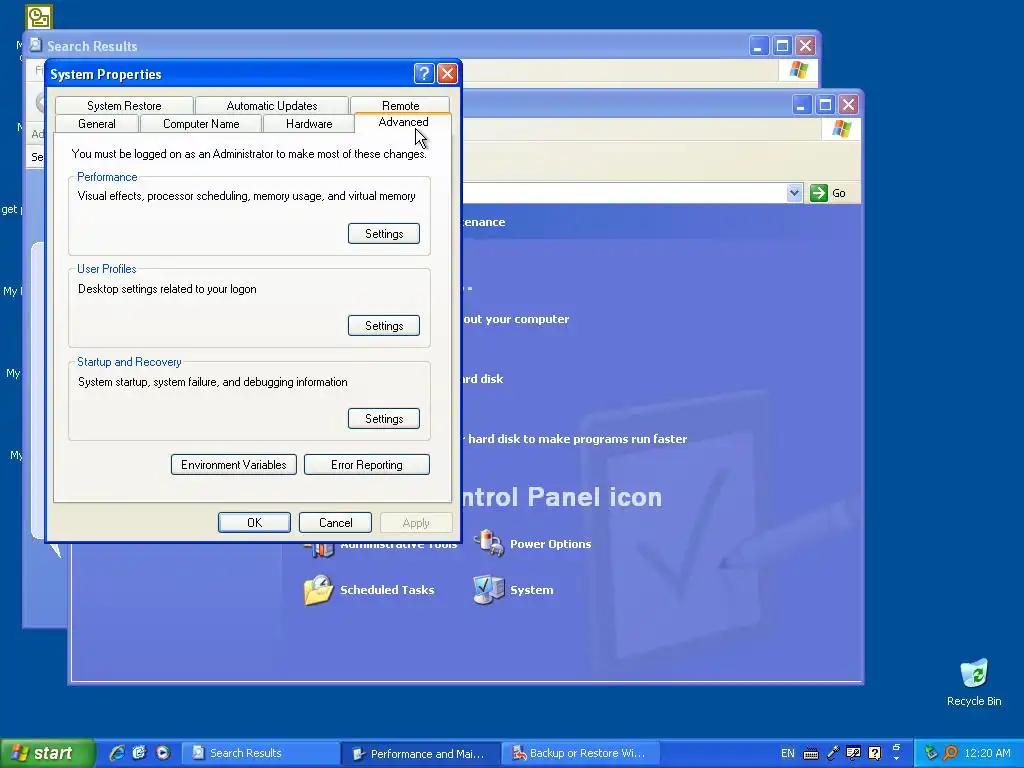
Task: Switch to the System Restore tab
Action: (124, 105)
